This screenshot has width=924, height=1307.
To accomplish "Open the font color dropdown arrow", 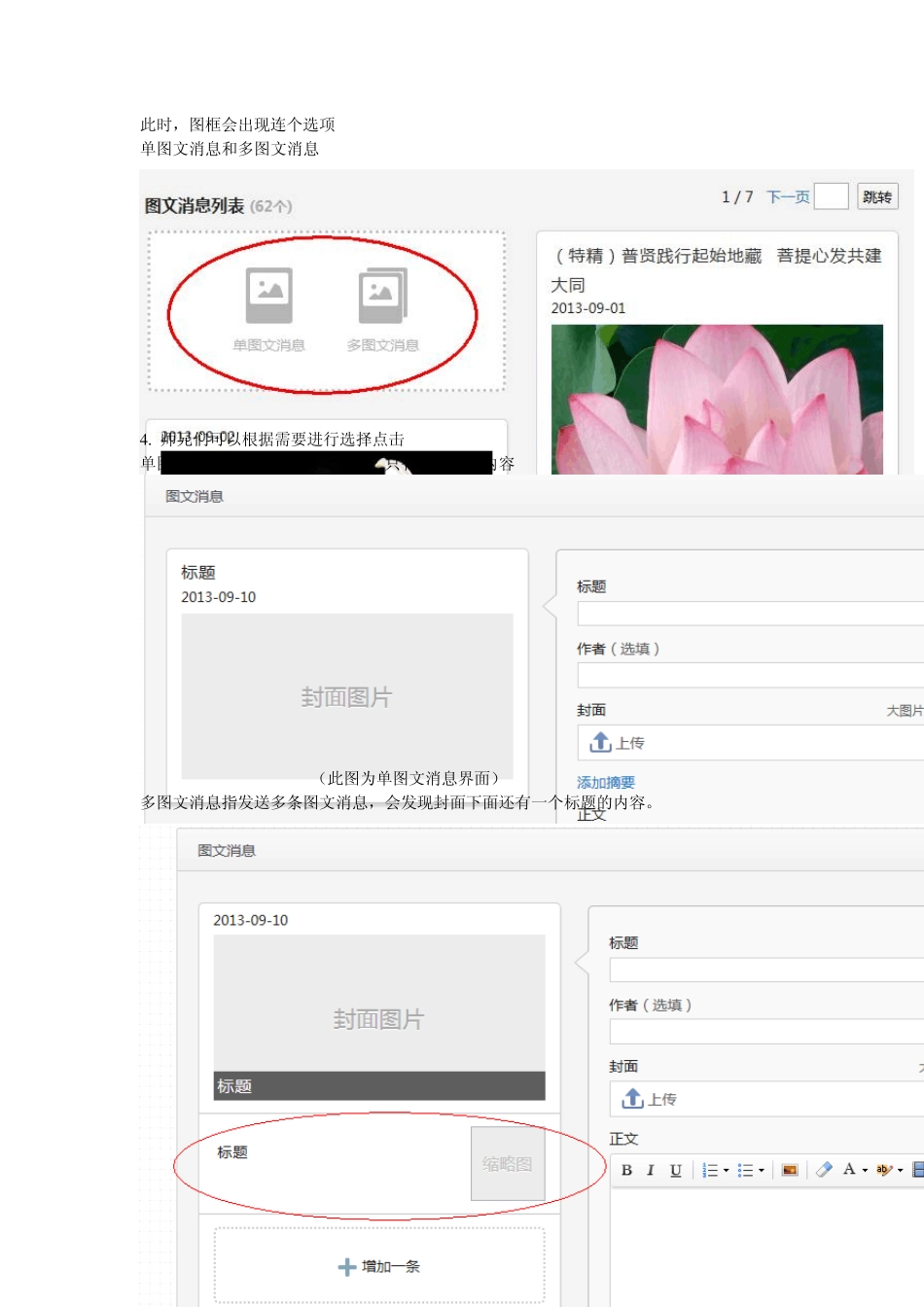I will click(x=865, y=1171).
